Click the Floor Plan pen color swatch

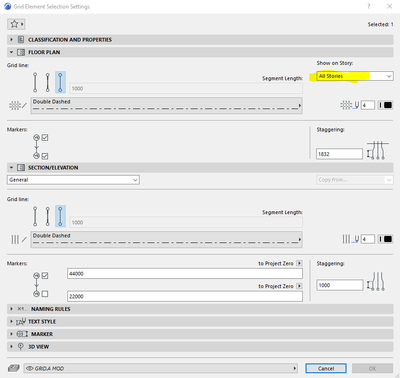(385, 105)
